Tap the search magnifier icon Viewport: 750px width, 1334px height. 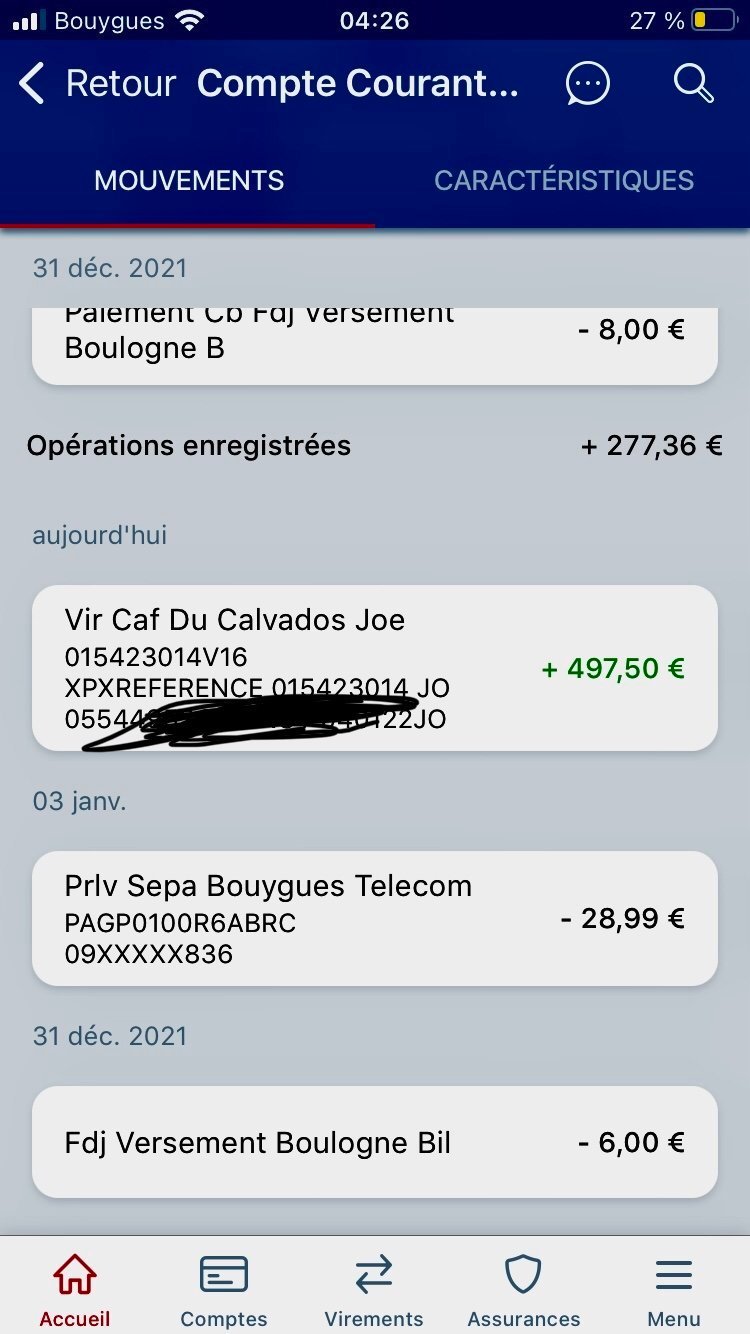coord(693,84)
